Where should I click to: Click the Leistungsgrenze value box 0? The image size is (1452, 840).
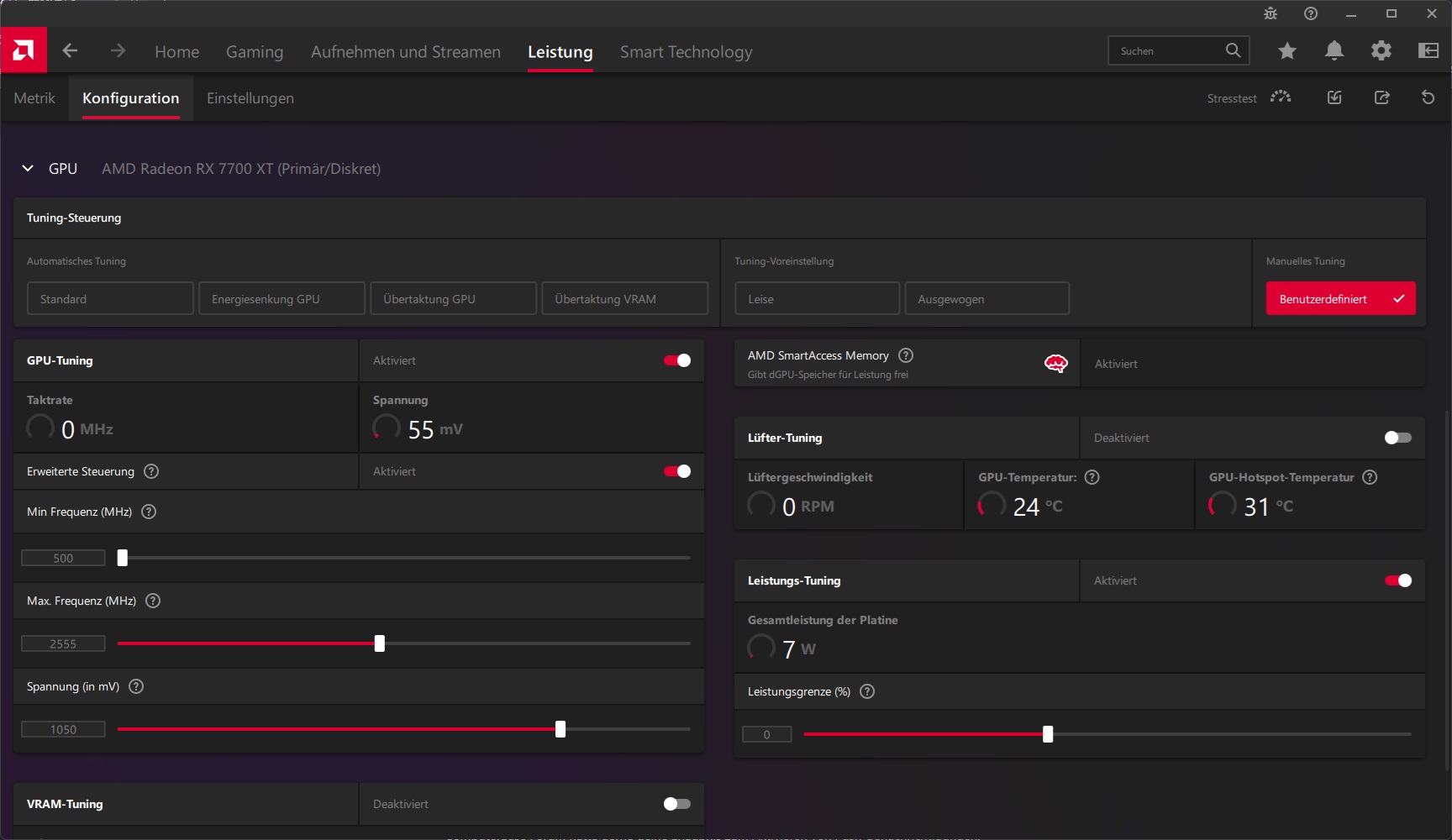tap(766, 734)
